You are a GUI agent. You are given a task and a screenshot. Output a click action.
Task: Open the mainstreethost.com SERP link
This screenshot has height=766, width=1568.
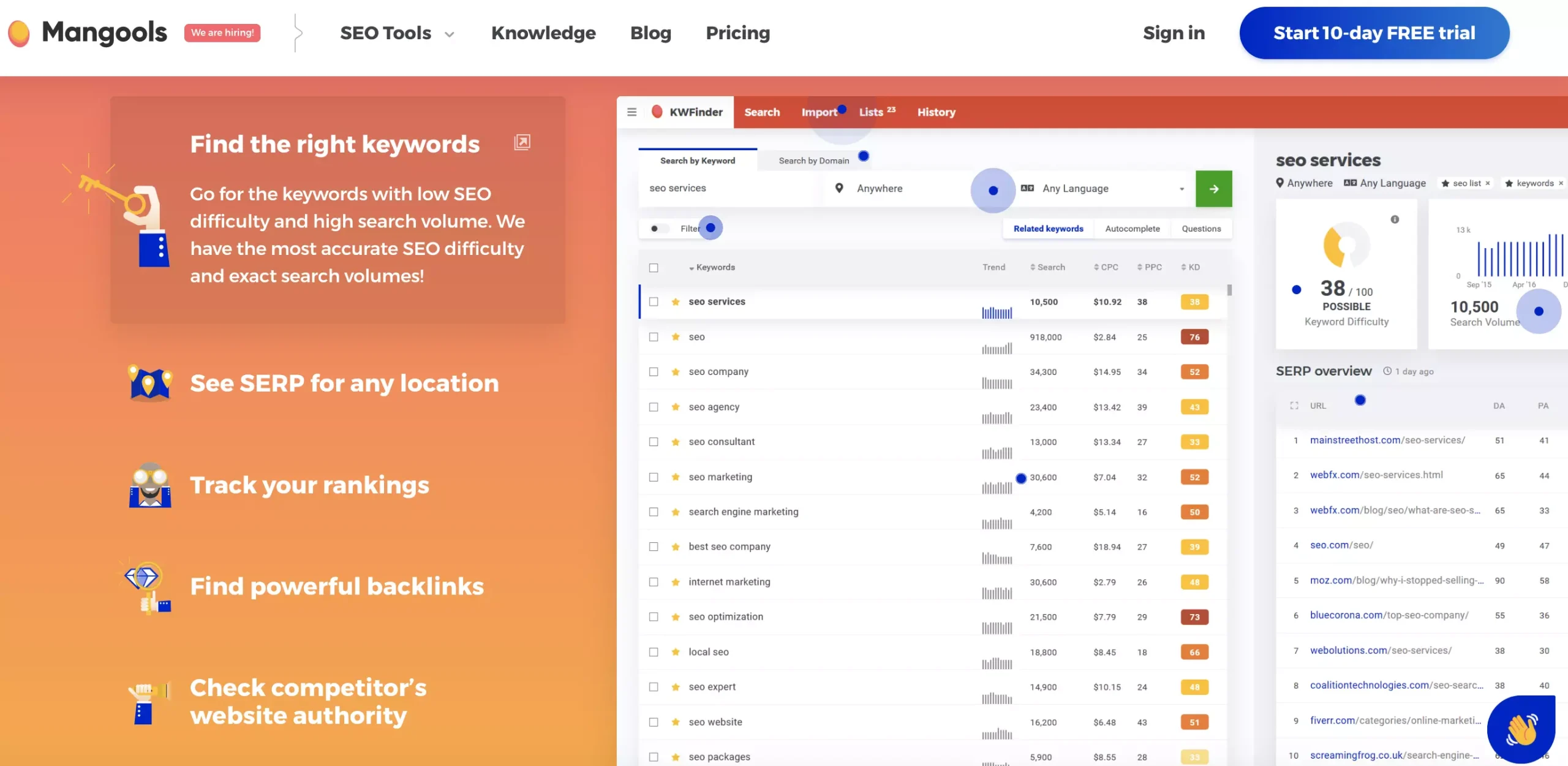click(1387, 440)
